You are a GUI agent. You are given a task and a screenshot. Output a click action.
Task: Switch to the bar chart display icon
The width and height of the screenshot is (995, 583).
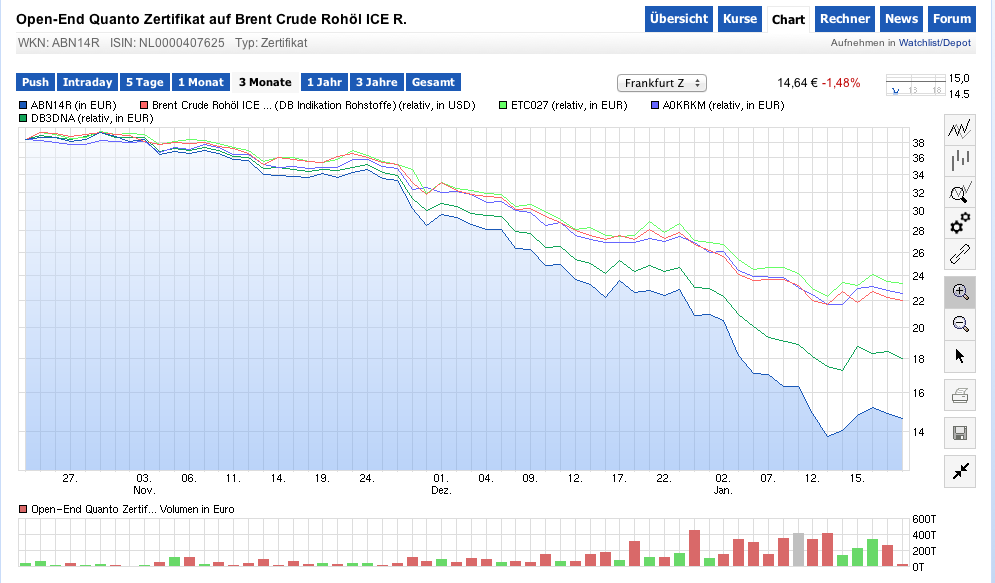(x=959, y=159)
